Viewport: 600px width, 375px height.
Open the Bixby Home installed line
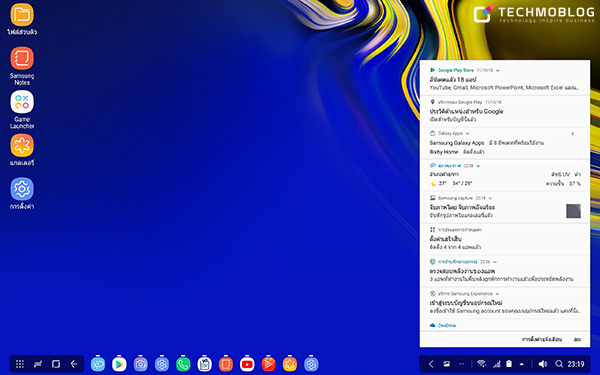click(x=457, y=152)
